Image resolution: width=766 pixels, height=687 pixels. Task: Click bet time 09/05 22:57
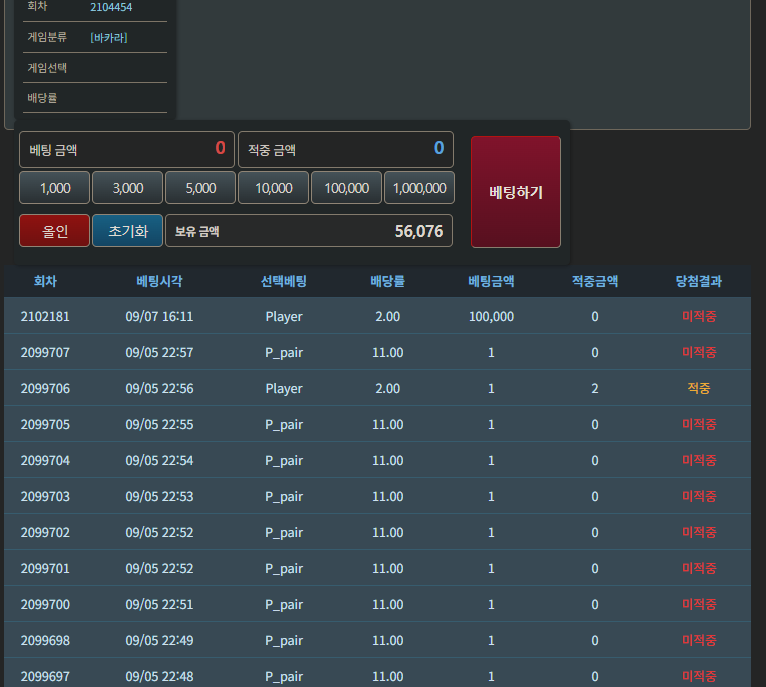click(159, 352)
